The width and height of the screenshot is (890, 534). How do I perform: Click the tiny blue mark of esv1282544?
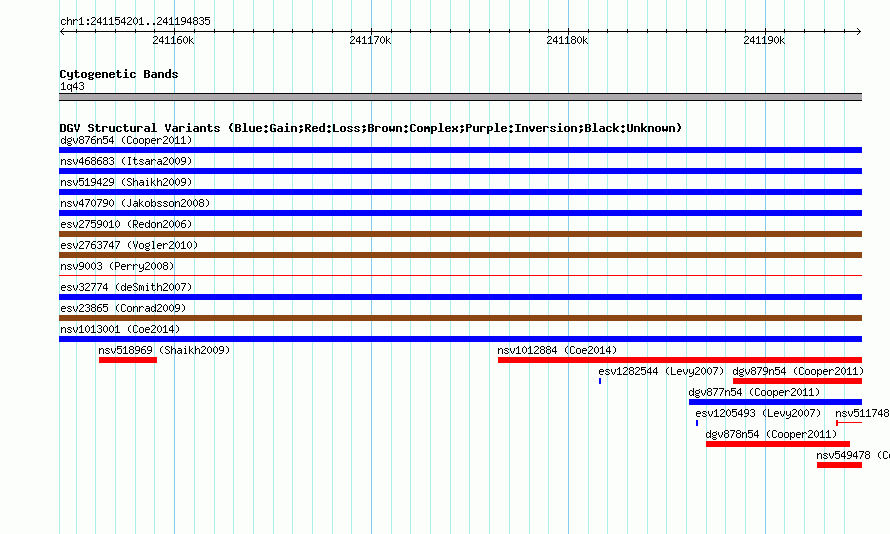(x=600, y=381)
